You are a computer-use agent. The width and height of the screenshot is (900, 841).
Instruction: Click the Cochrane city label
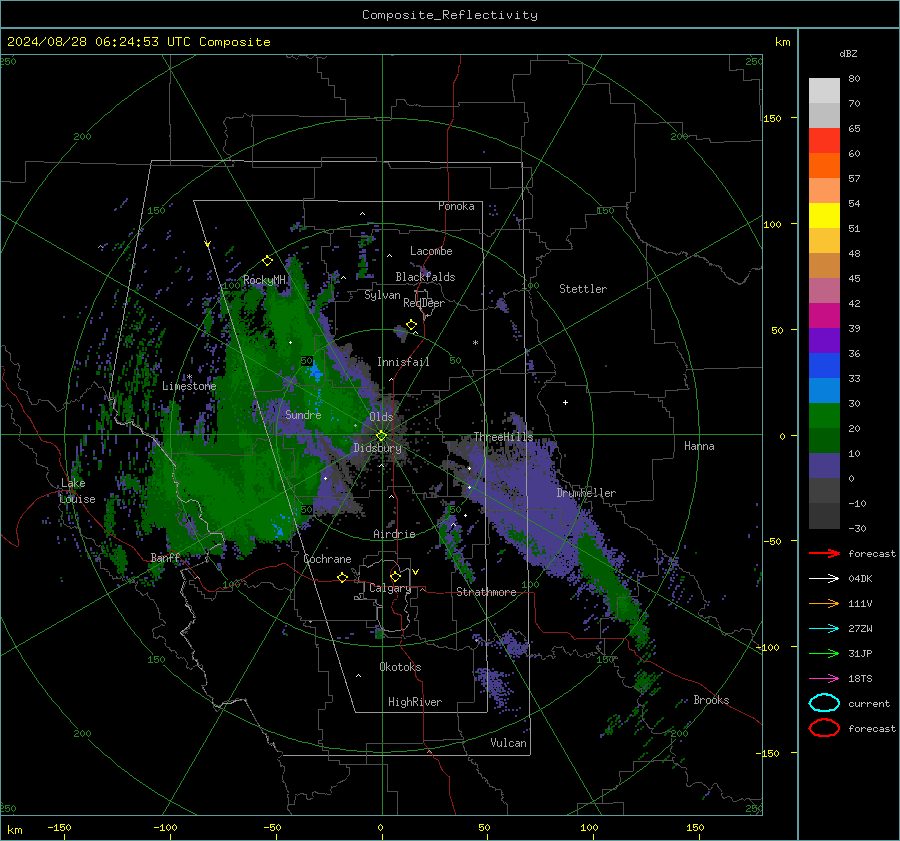click(327, 559)
